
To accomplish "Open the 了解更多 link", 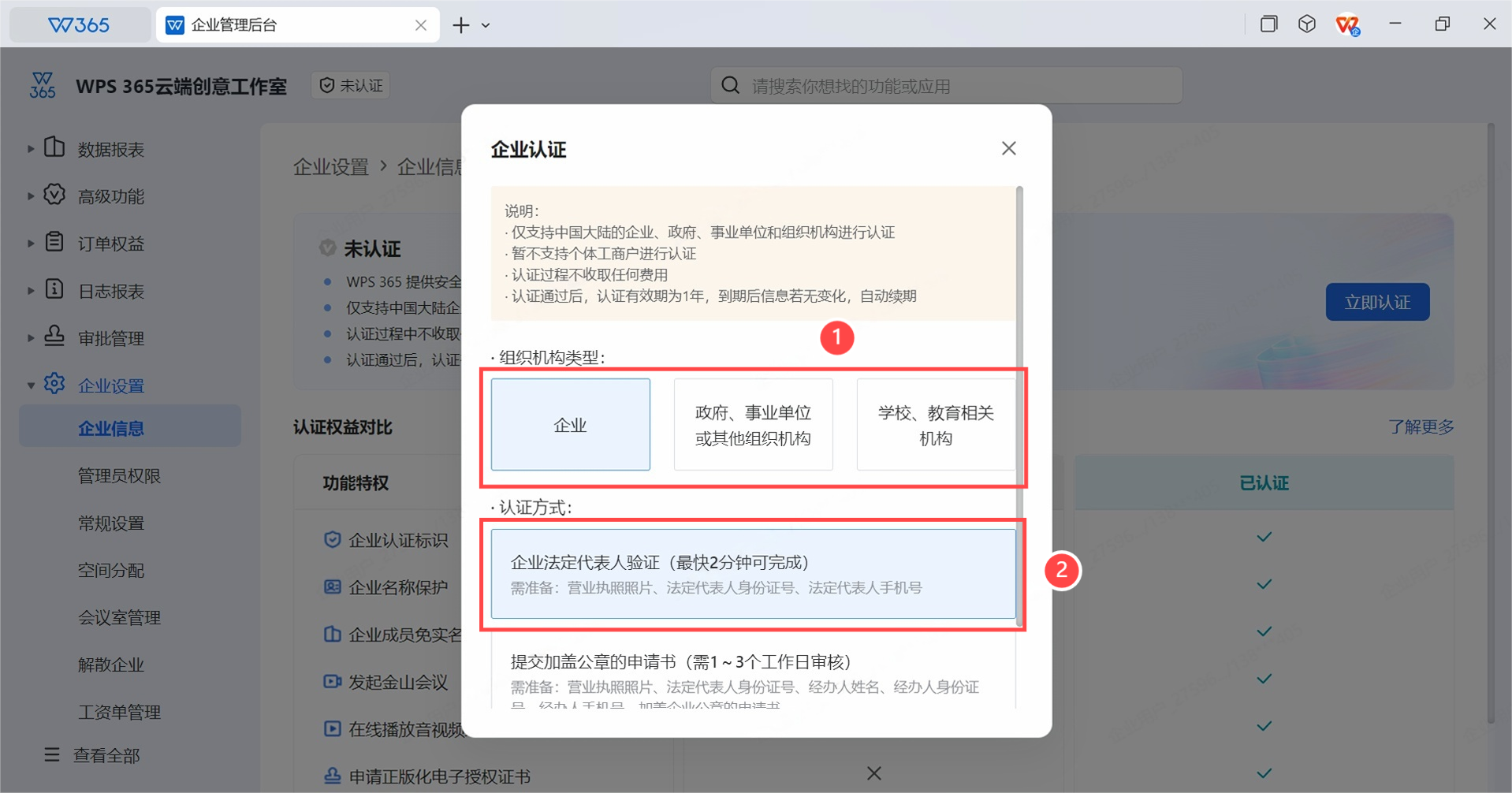I will [1421, 426].
